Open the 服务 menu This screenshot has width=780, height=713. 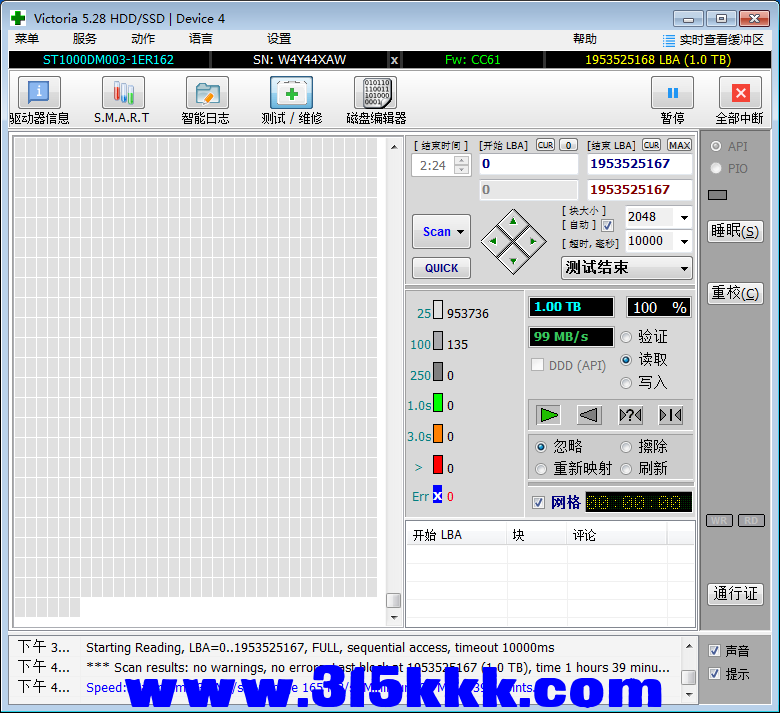click(x=85, y=39)
